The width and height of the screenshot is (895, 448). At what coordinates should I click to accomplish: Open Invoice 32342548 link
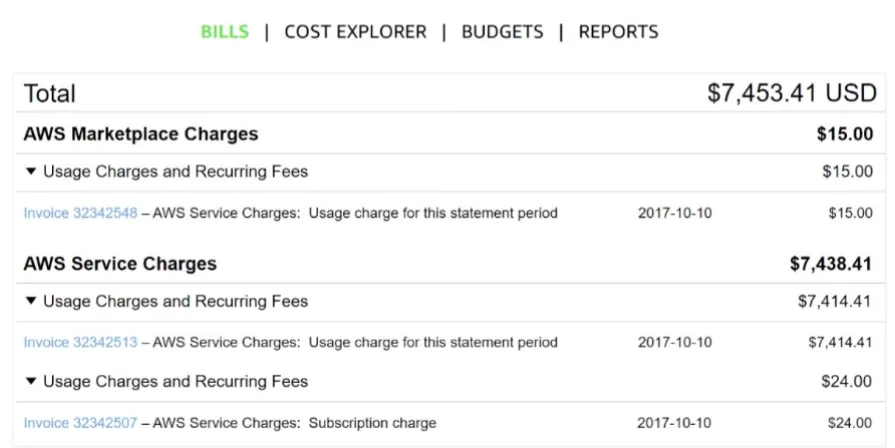tap(80, 213)
